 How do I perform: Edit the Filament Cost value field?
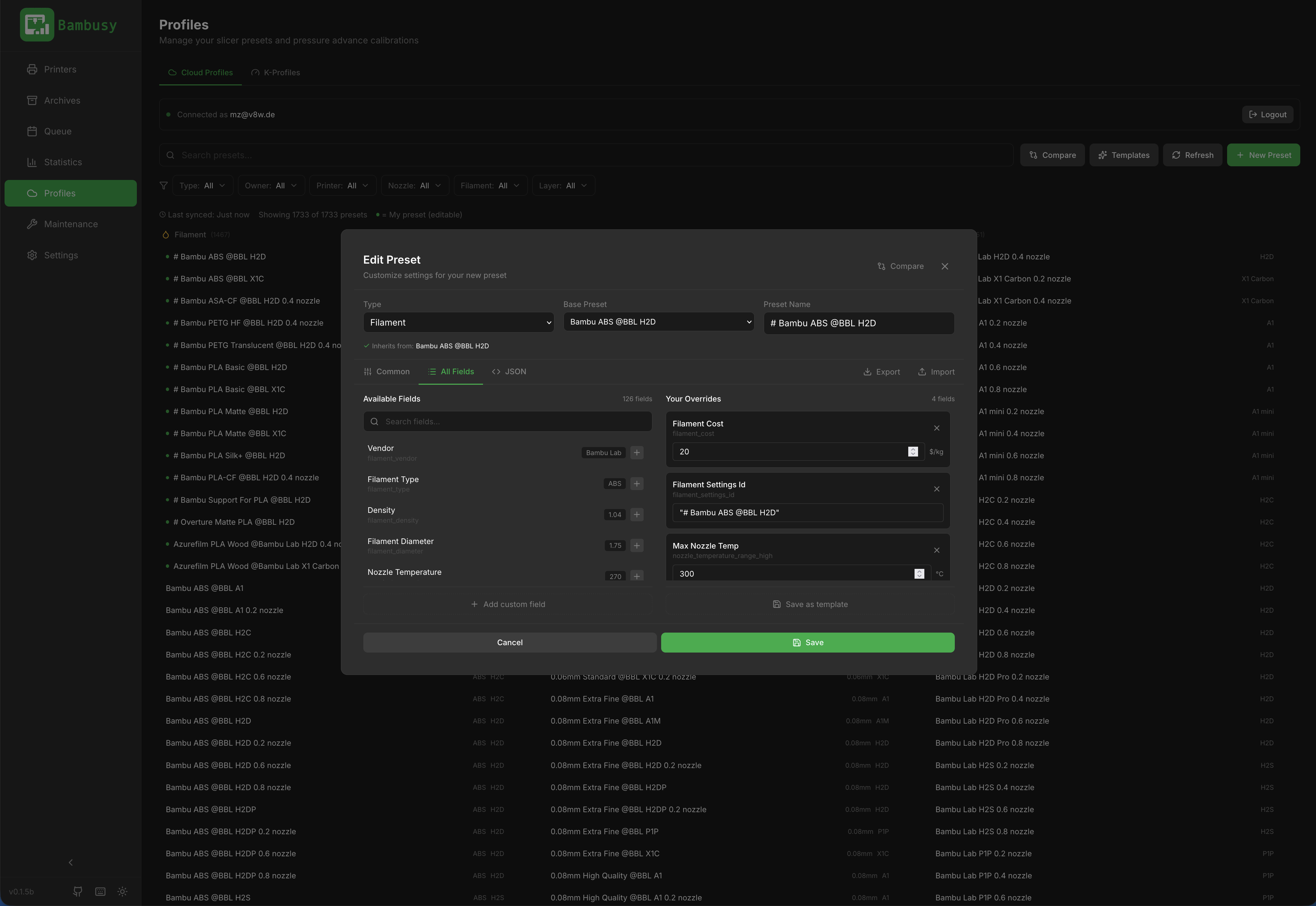point(798,451)
